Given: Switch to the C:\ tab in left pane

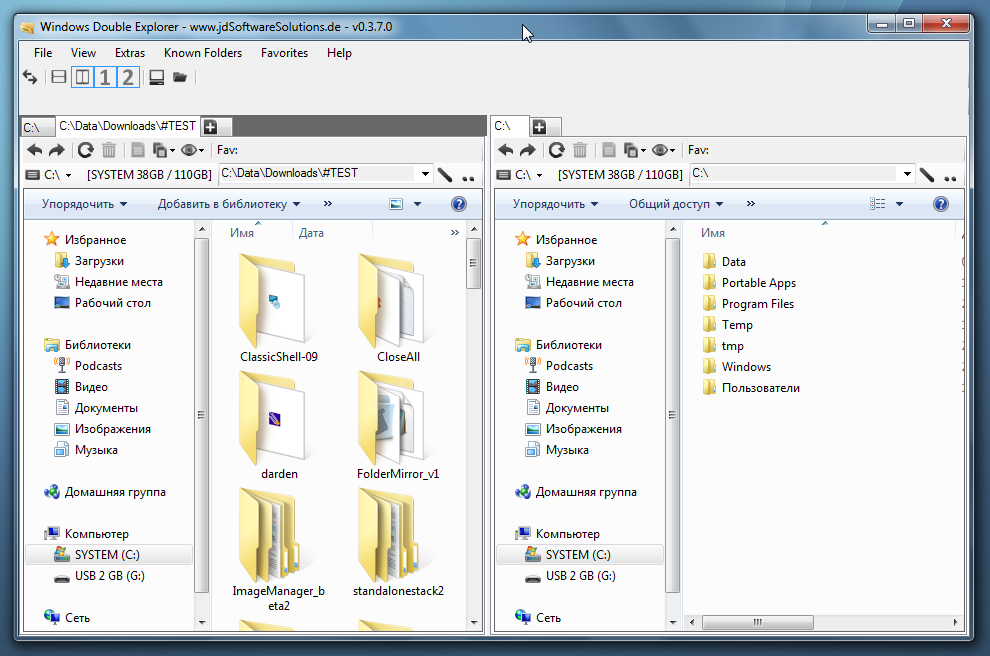Looking at the screenshot, I should (37, 128).
